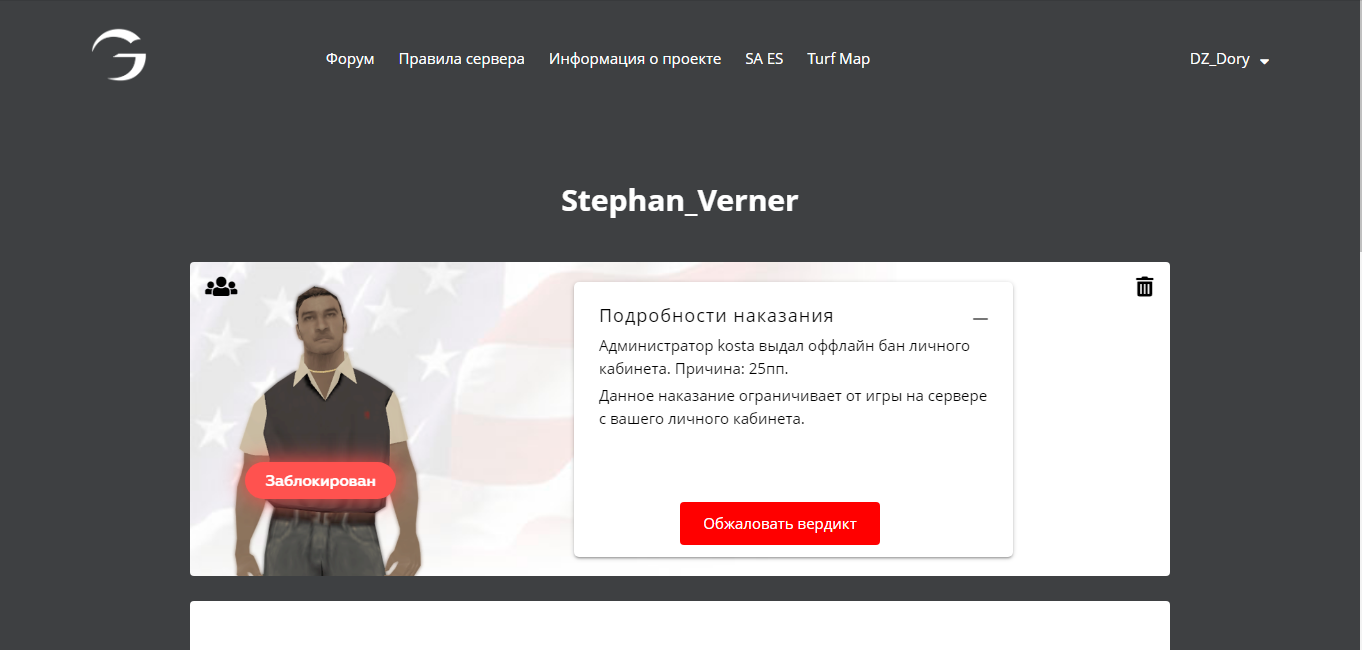Click the caret arrow beside DZ_Dory

[1264, 61]
